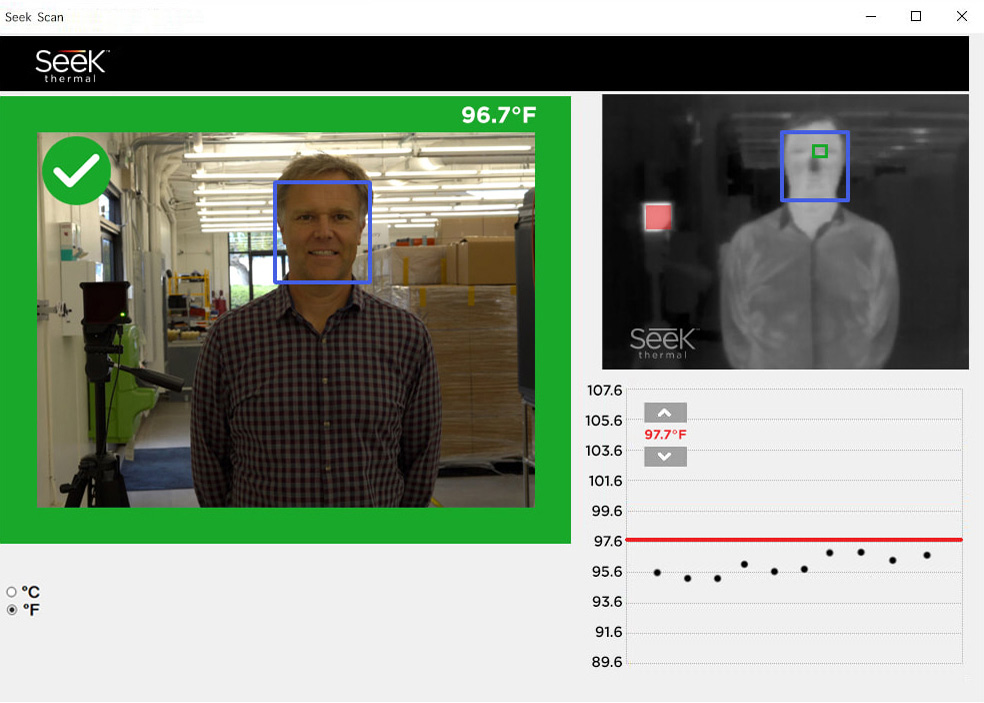Click the red reference square in thermal view
The width and height of the screenshot is (984, 703).
click(658, 217)
